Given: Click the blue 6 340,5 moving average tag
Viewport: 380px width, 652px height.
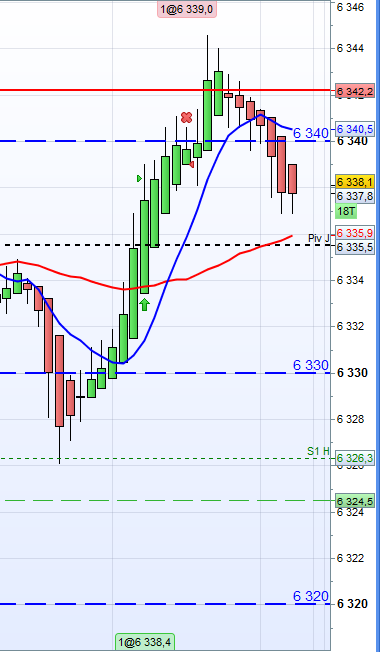Looking at the screenshot, I should click(x=355, y=129).
